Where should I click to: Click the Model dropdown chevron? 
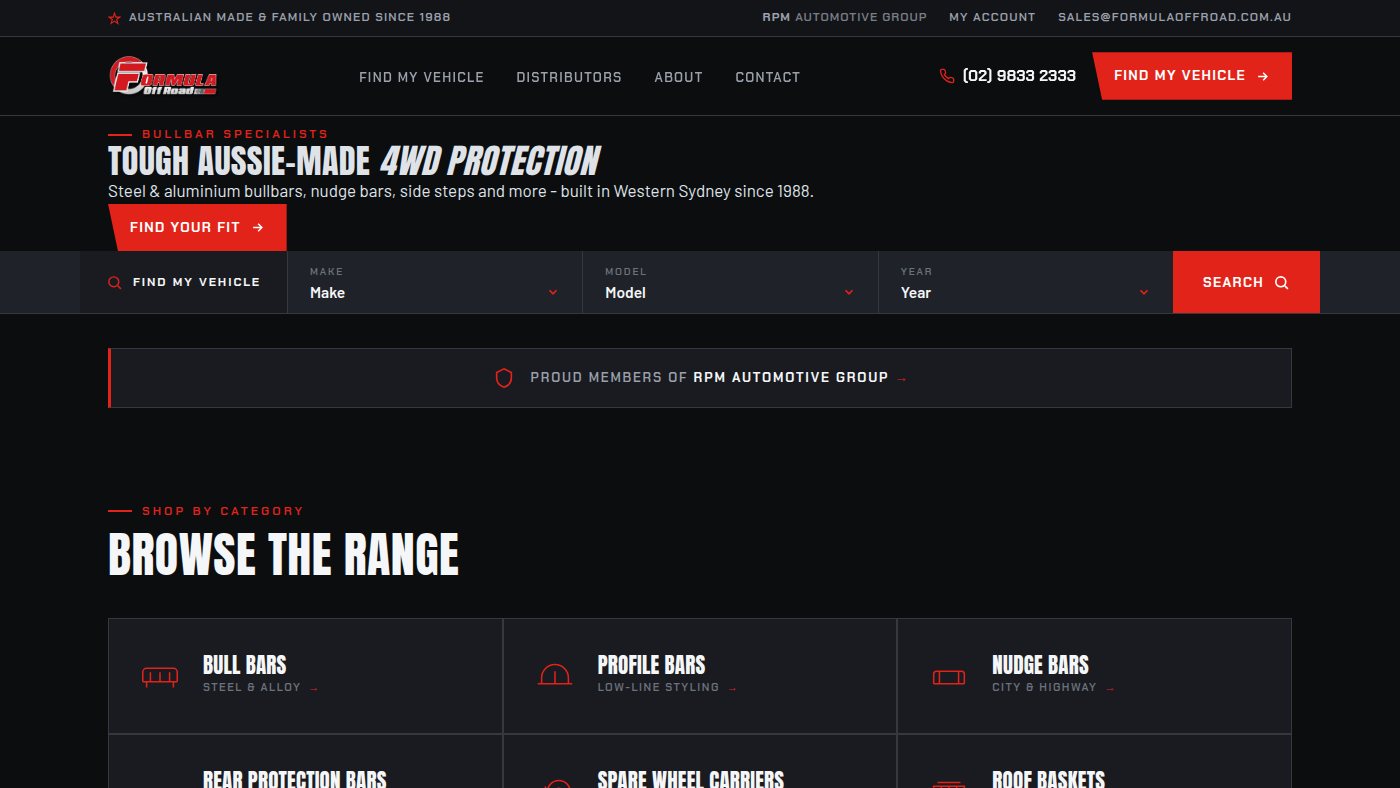pyautogui.click(x=849, y=293)
